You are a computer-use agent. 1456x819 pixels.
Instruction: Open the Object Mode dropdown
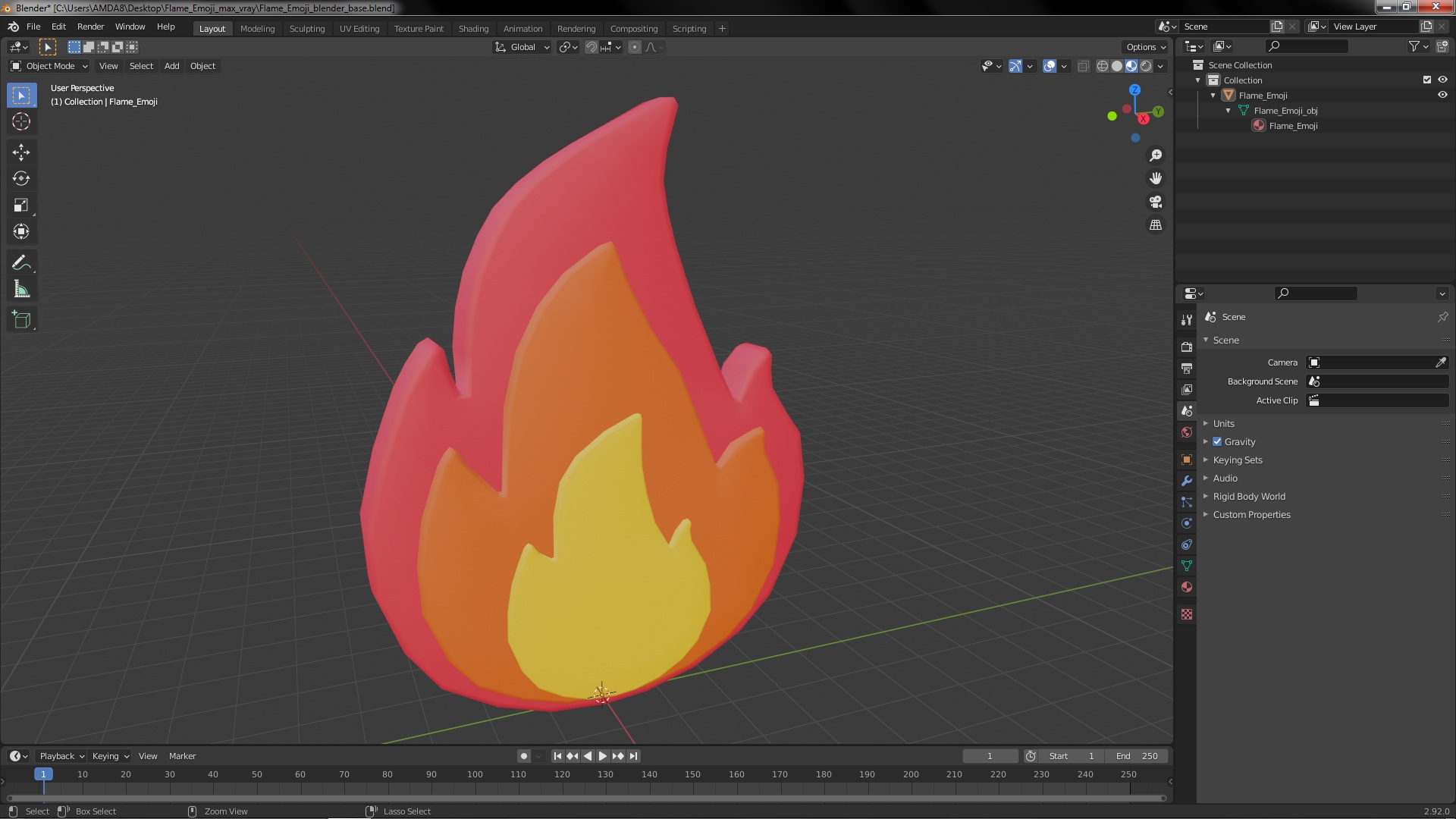[x=49, y=66]
